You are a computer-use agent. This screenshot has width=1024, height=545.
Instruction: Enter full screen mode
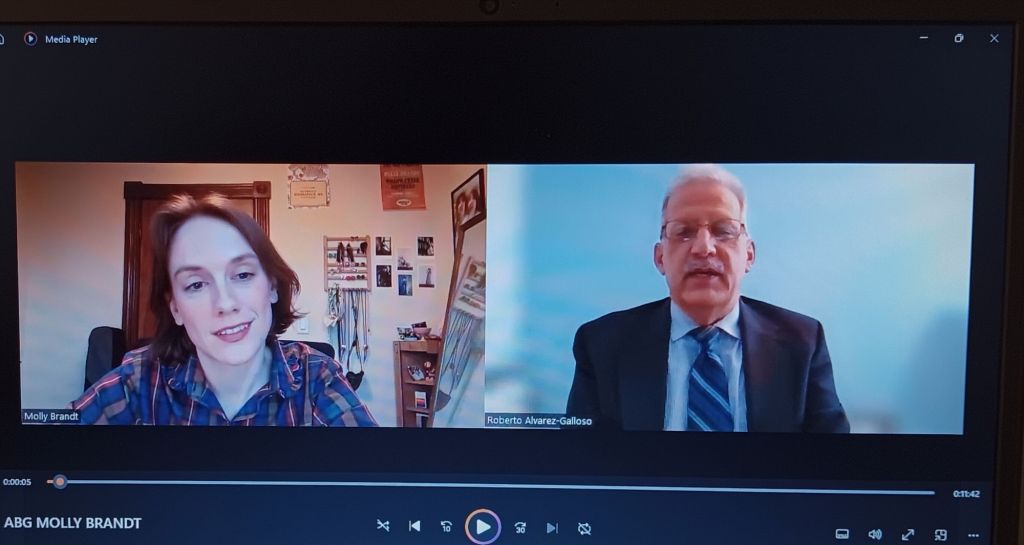point(908,534)
